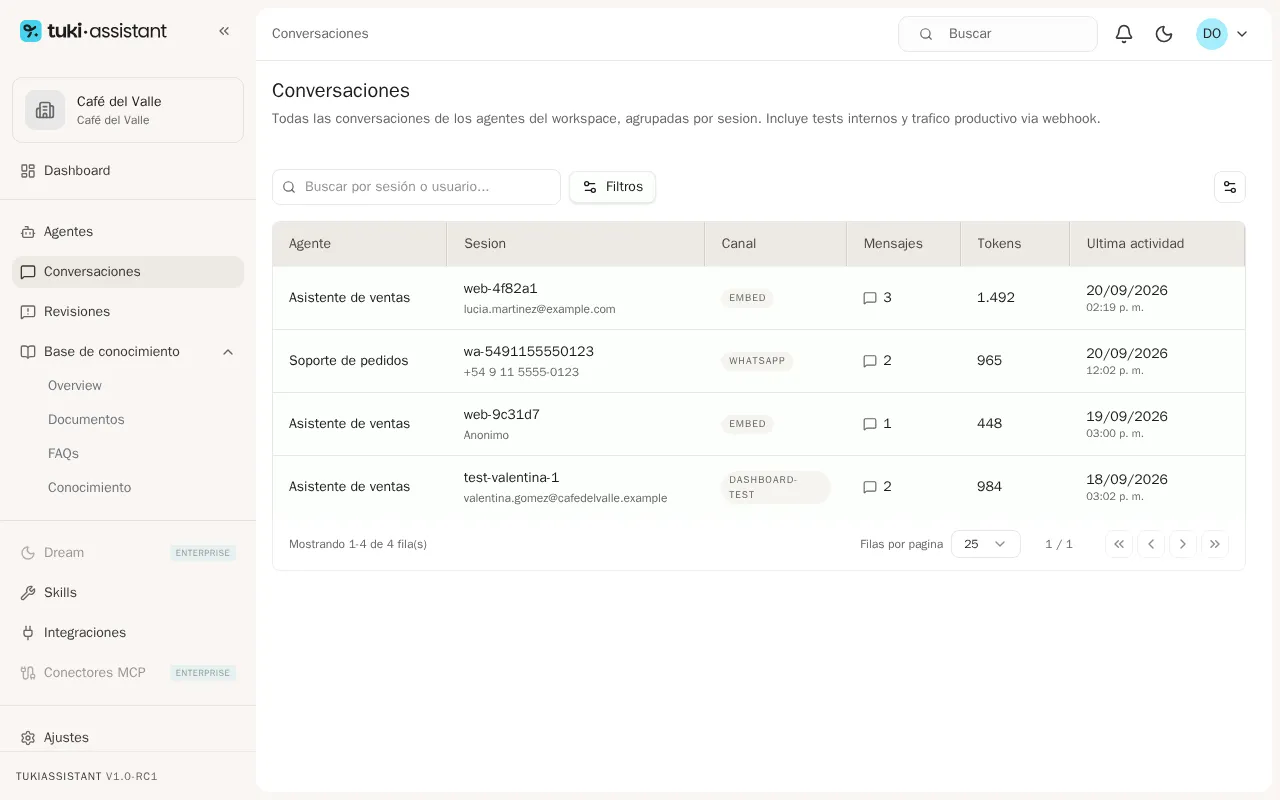Go to first page button
Viewport: 1280px width, 800px height.
click(1119, 544)
